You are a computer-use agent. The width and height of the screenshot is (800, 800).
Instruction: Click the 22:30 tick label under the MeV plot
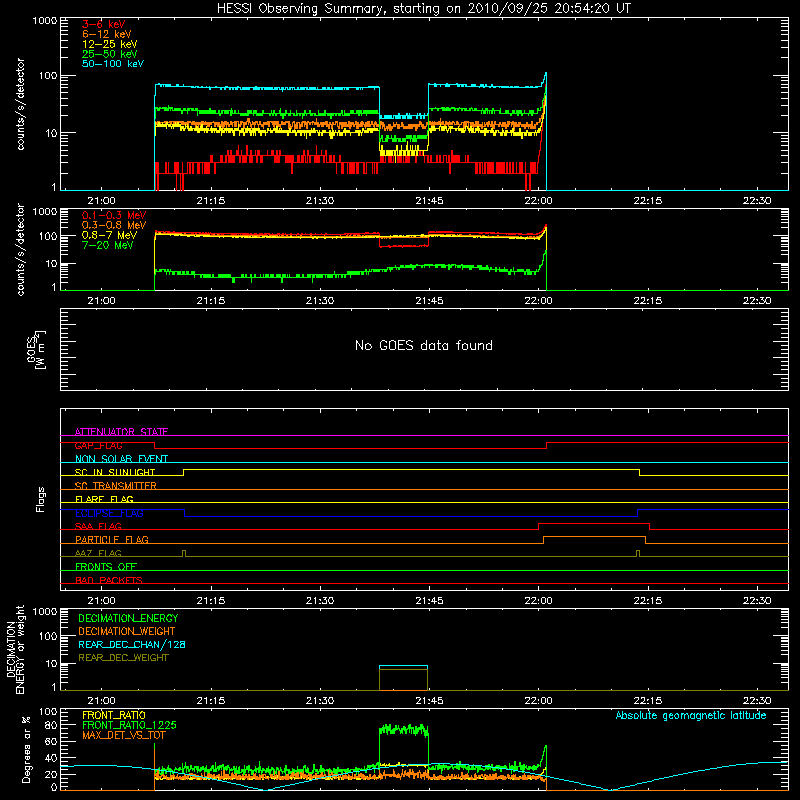(x=757, y=301)
